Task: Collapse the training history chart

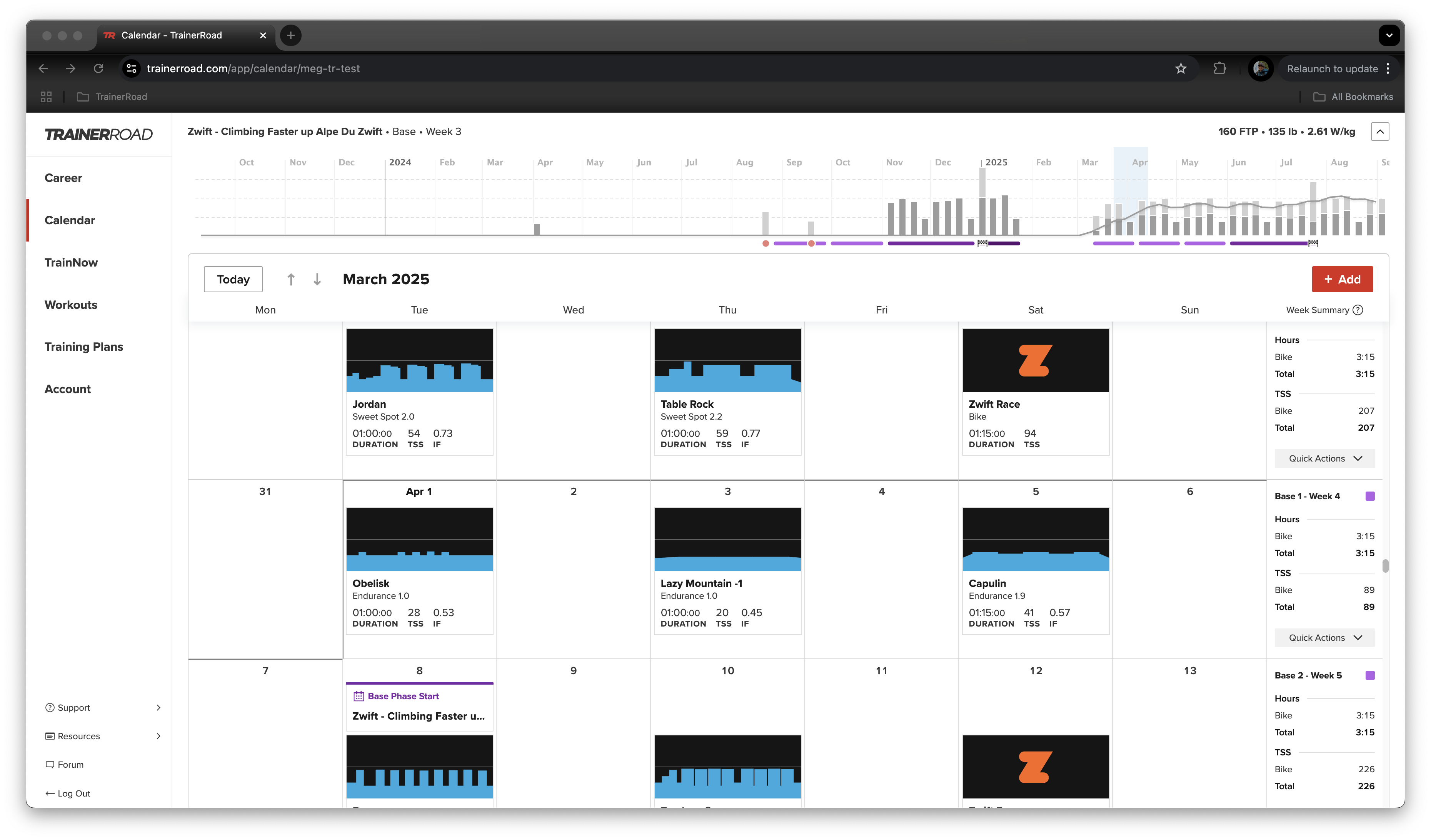Action: tap(1380, 132)
